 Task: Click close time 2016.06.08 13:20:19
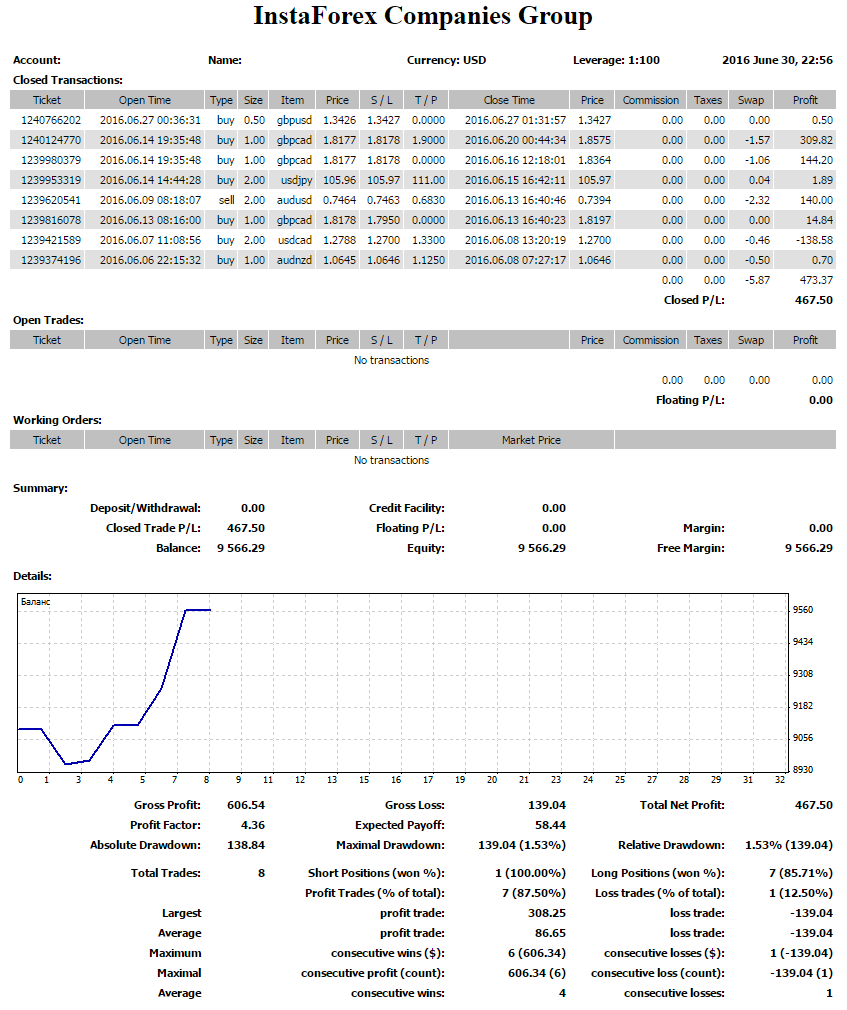pyautogui.click(x=515, y=240)
